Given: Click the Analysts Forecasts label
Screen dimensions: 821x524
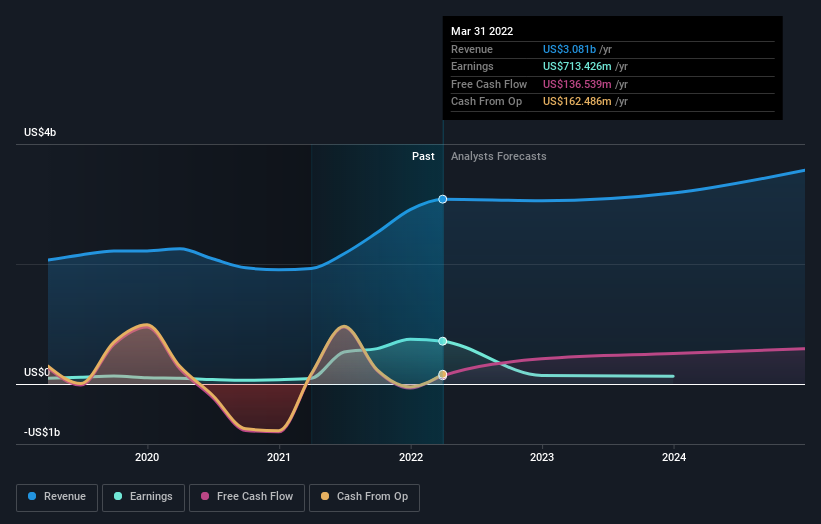Looking at the screenshot, I should click(x=498, y=157).
